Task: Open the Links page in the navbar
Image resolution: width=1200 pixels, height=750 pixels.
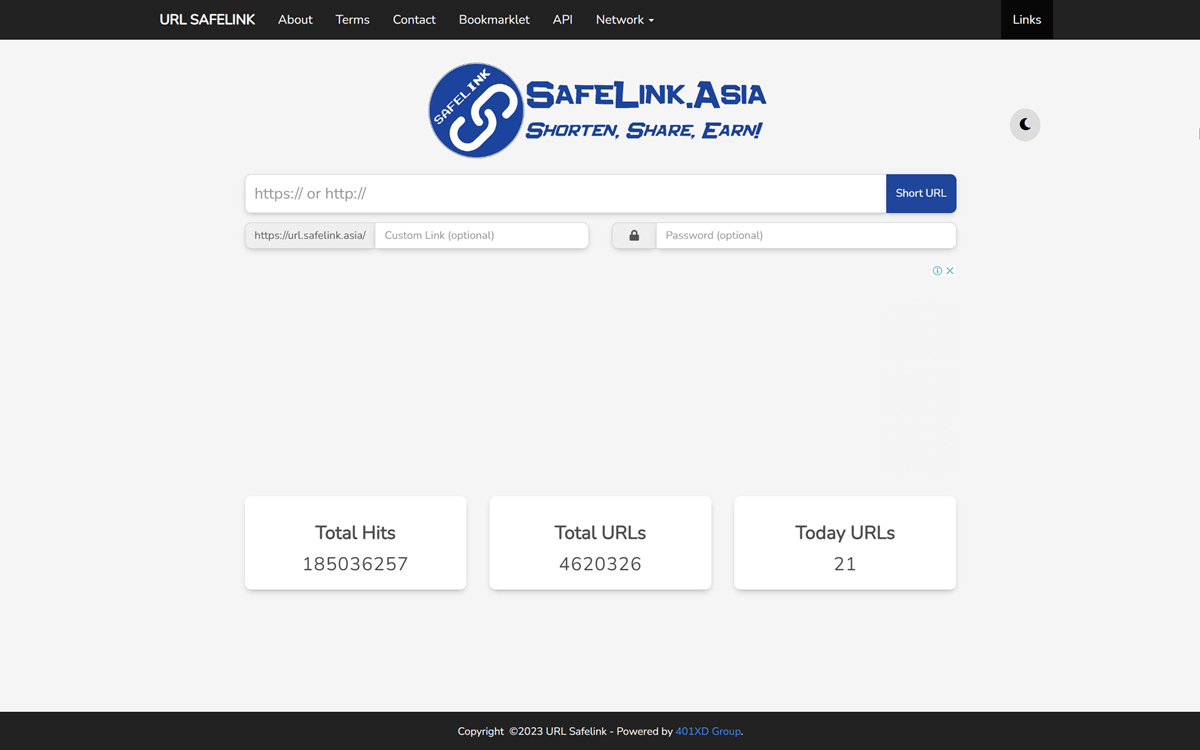Action: [1027, 20]
